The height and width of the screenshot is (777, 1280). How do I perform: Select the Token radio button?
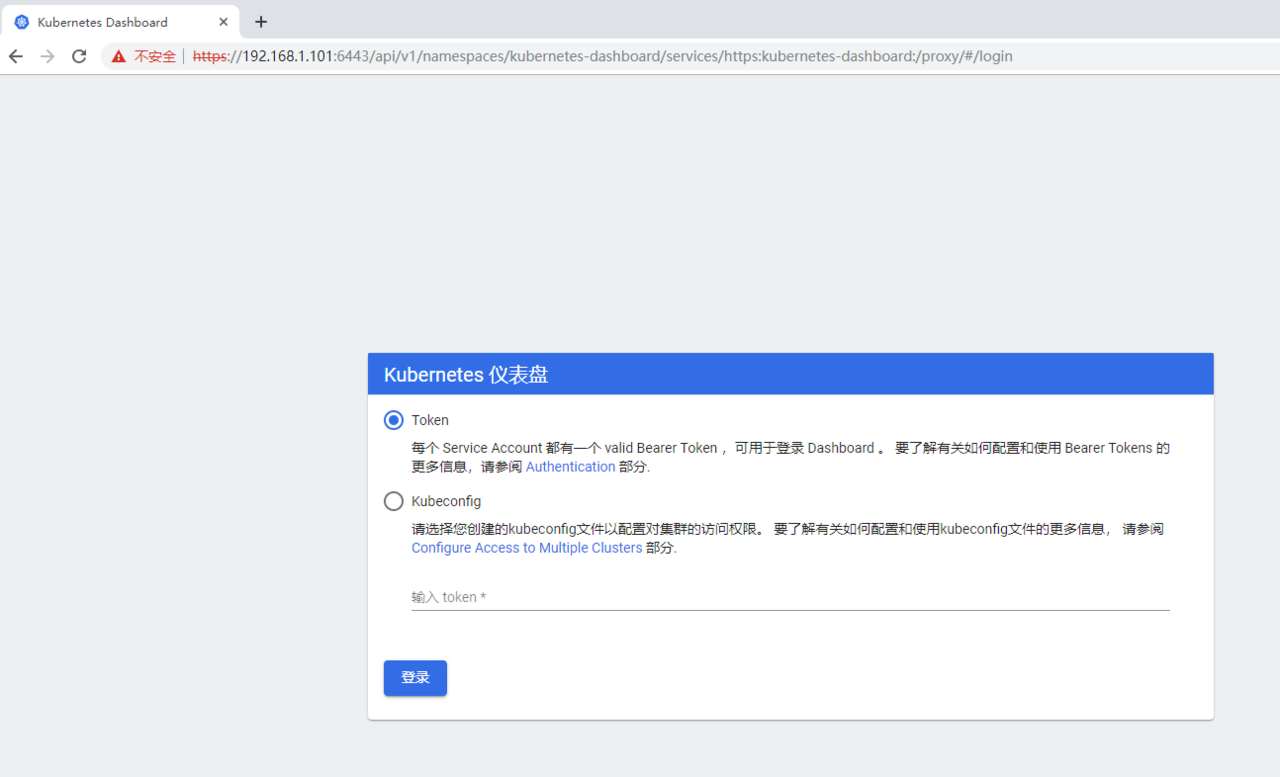393,420
